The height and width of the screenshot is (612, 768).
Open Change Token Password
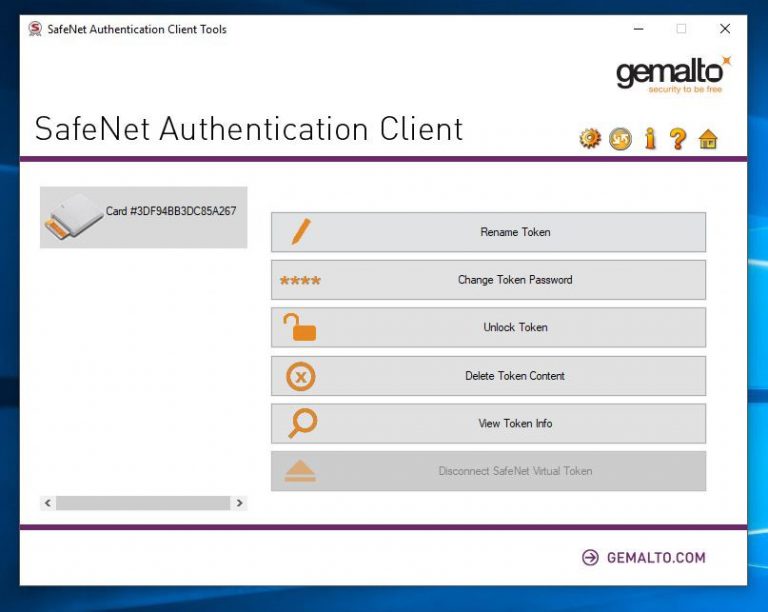coord(488,280)
